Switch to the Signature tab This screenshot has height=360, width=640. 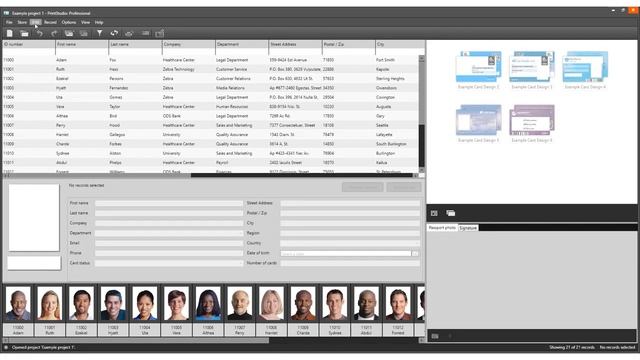468,228
